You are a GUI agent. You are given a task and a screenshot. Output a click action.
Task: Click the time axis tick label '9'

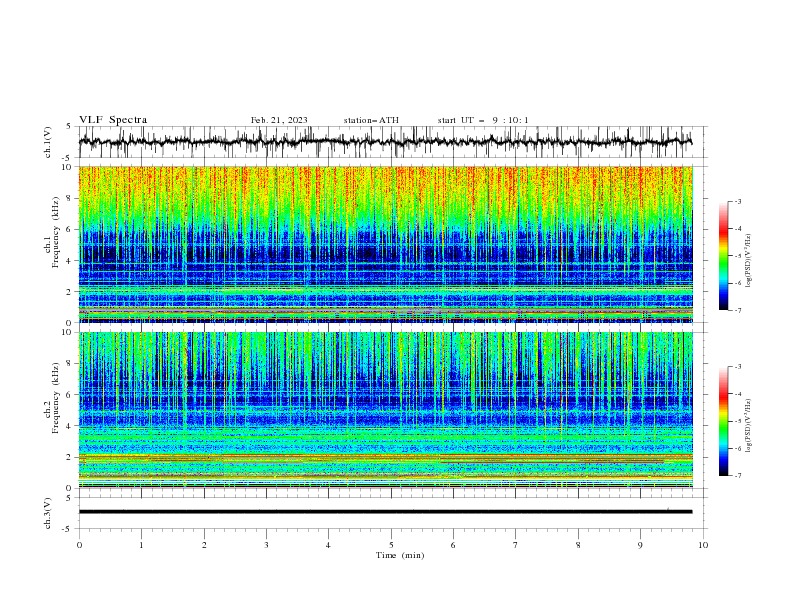640,545
